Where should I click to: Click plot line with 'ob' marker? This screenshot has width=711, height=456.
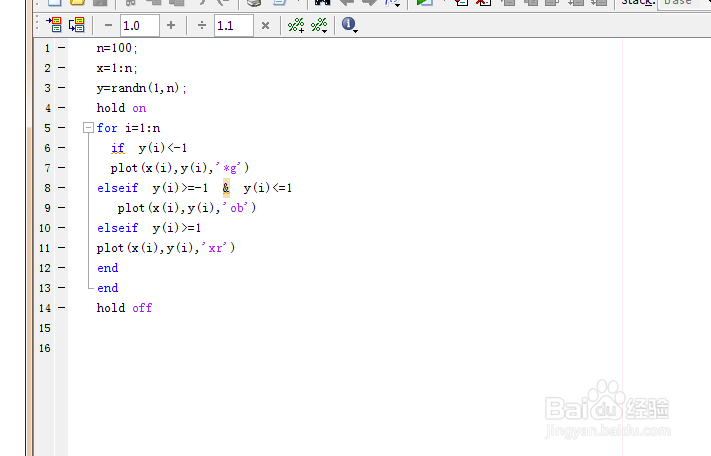pos(187,208)
